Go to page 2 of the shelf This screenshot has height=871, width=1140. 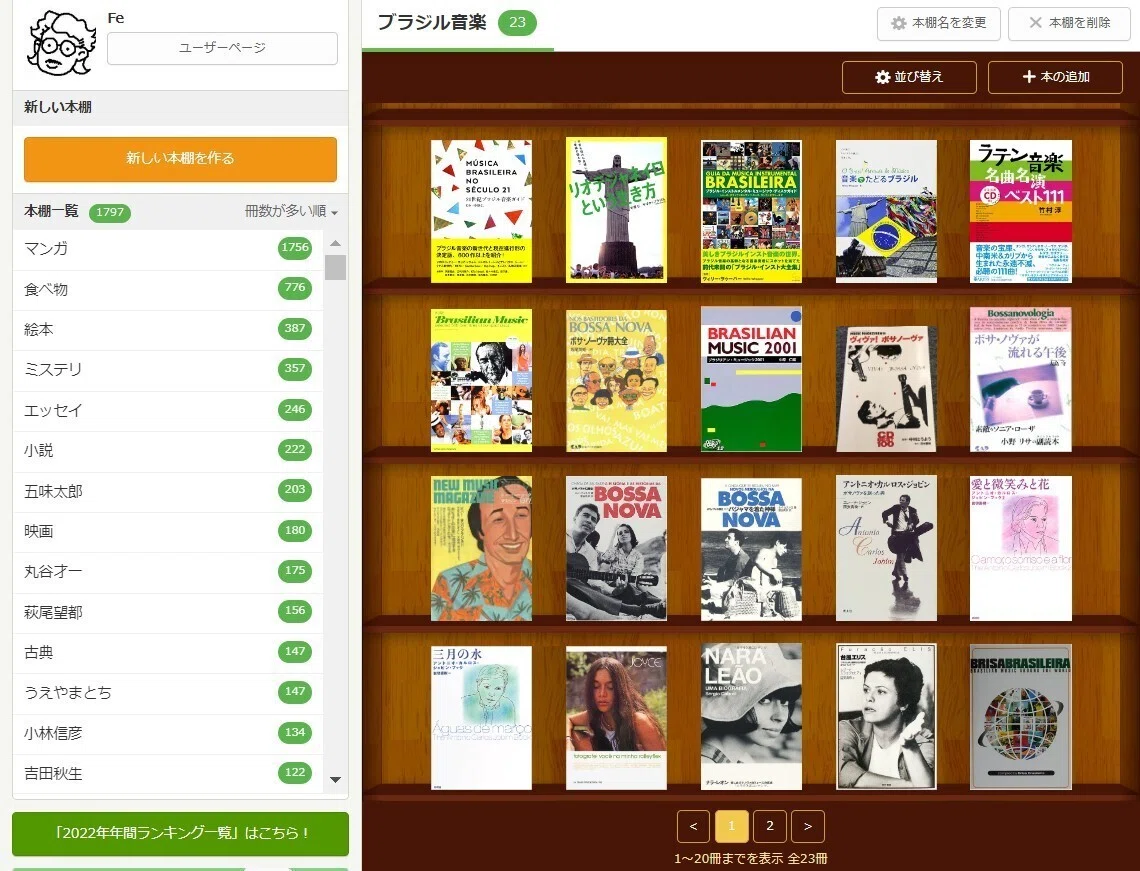pos(770,827)
